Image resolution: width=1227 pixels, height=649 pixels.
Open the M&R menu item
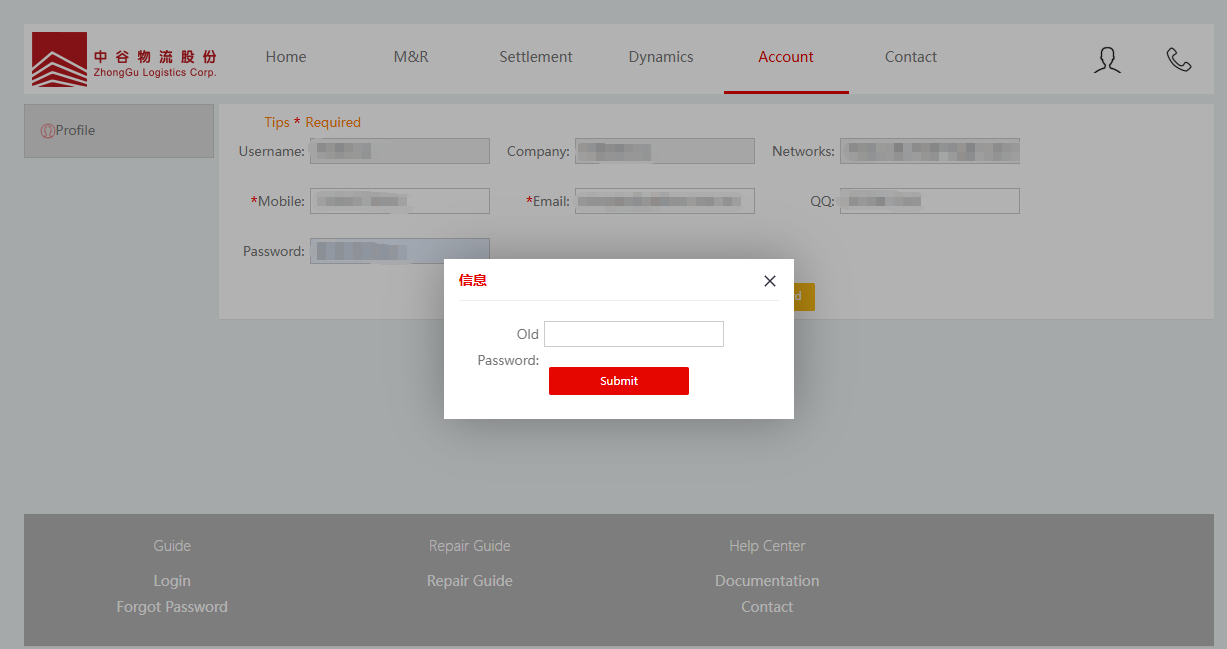point(411,57)
